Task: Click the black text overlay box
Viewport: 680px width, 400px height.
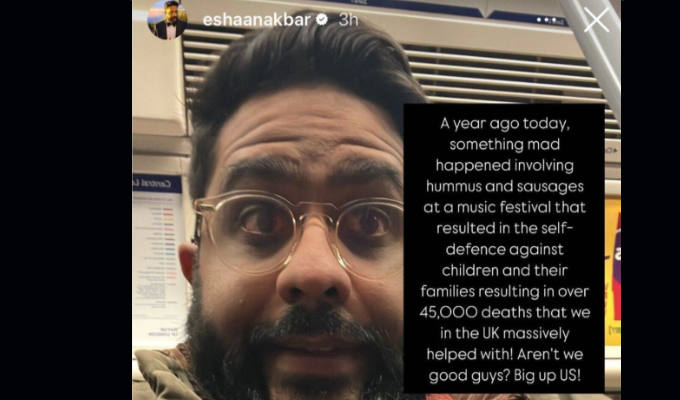Action: (x=504, y=248)
